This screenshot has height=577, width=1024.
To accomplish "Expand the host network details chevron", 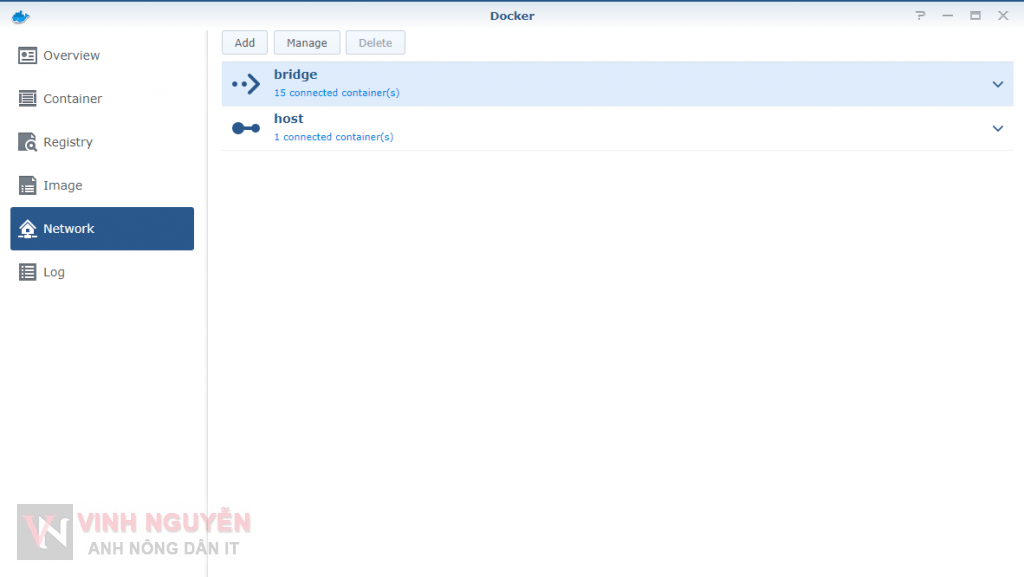I will click(x=997, y=128).
